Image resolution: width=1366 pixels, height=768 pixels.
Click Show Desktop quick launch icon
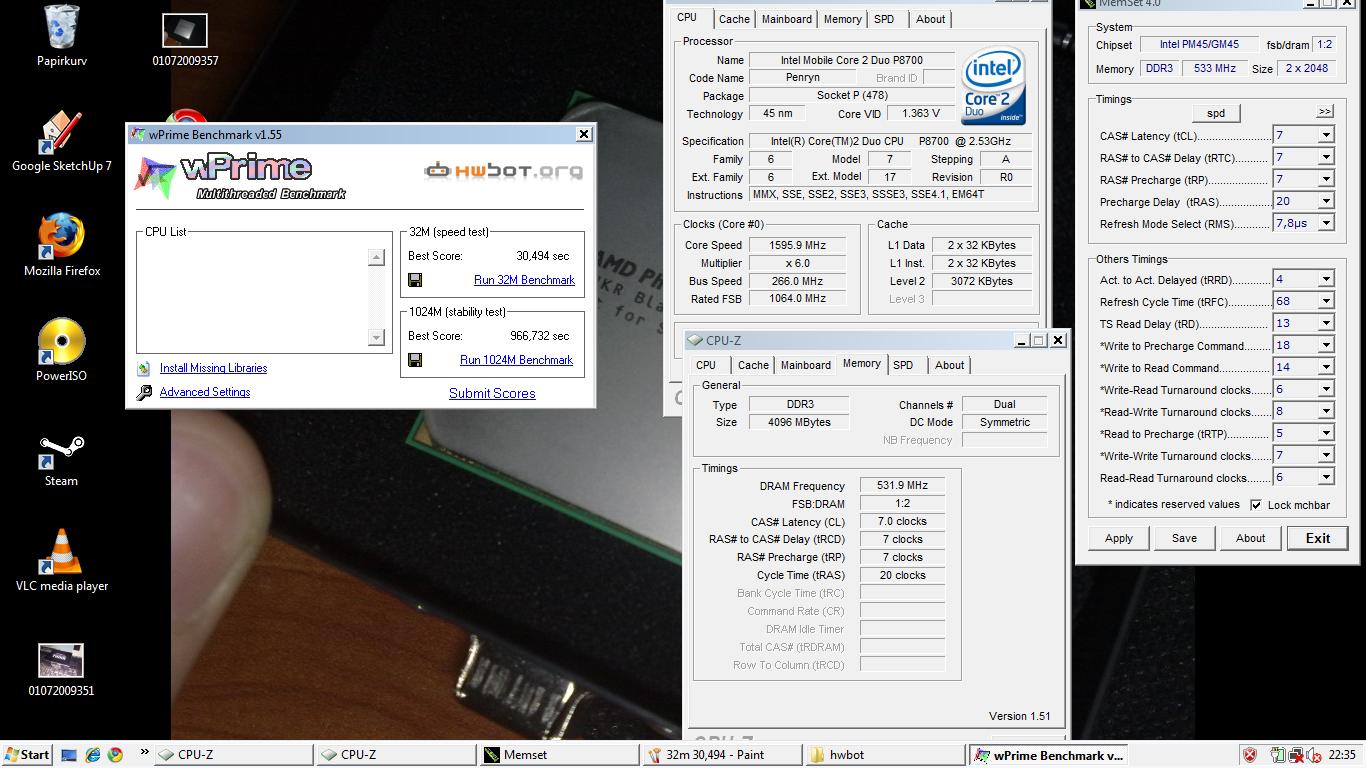pyautogui.click(x=69, y=755)
